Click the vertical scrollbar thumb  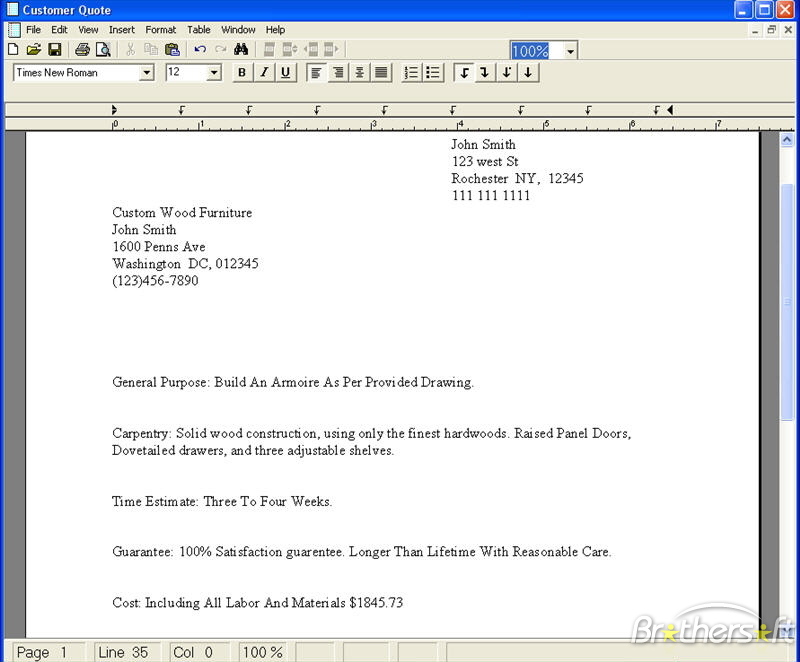(787, 302)
